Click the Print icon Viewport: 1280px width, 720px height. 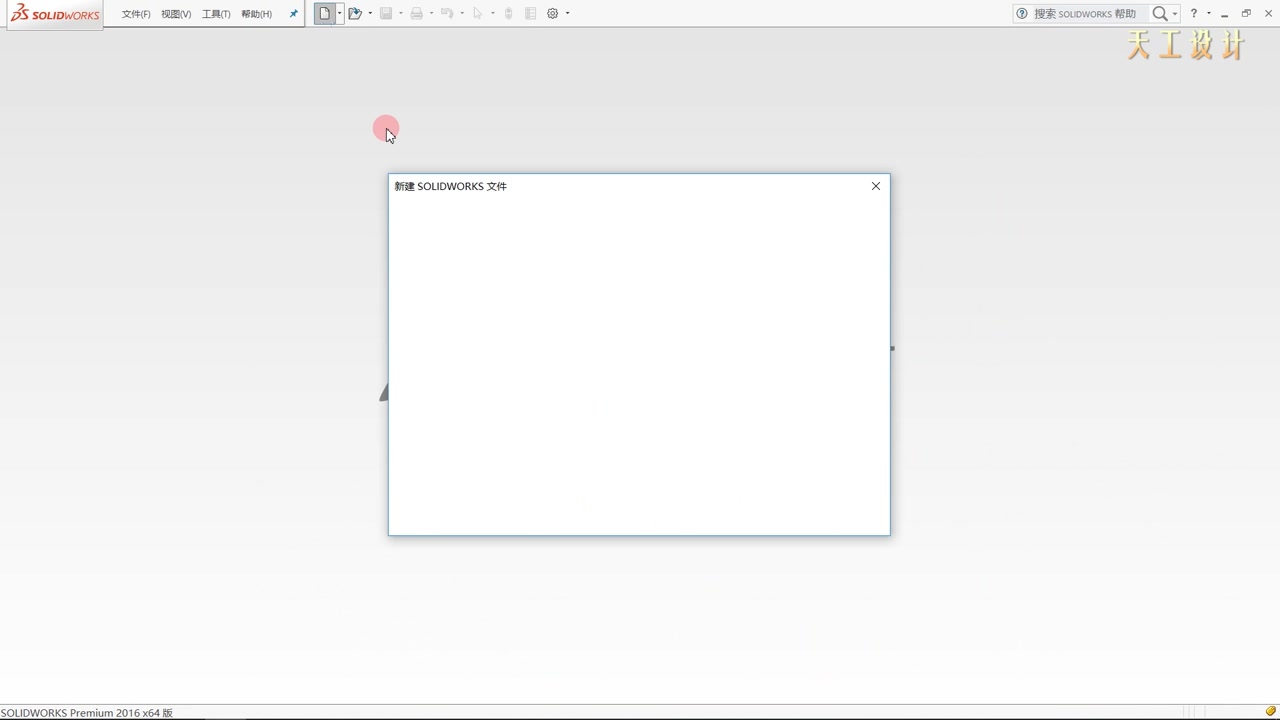click(x=416, y=14)
